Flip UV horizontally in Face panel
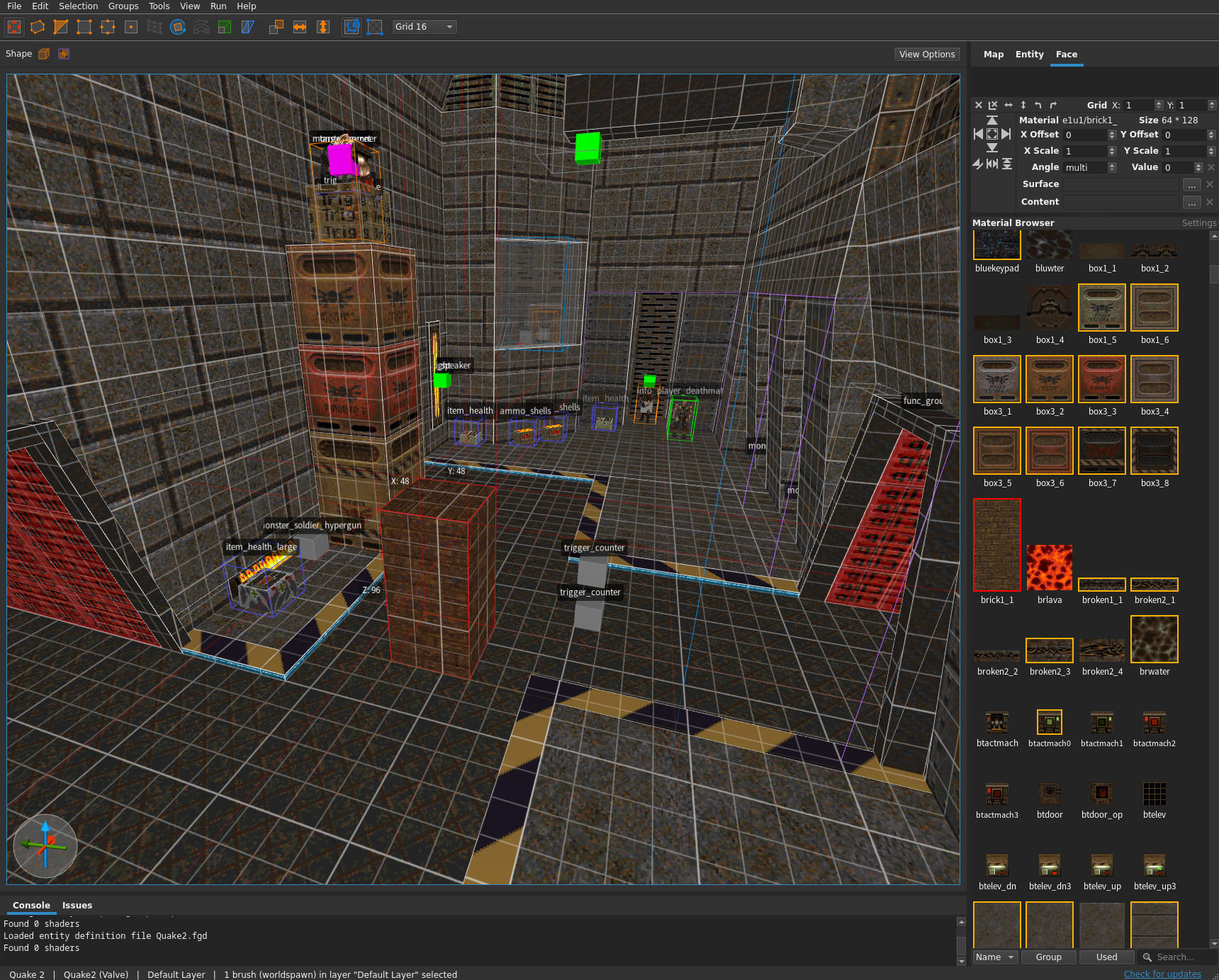1219x980 pixels. coord(1009,105)
